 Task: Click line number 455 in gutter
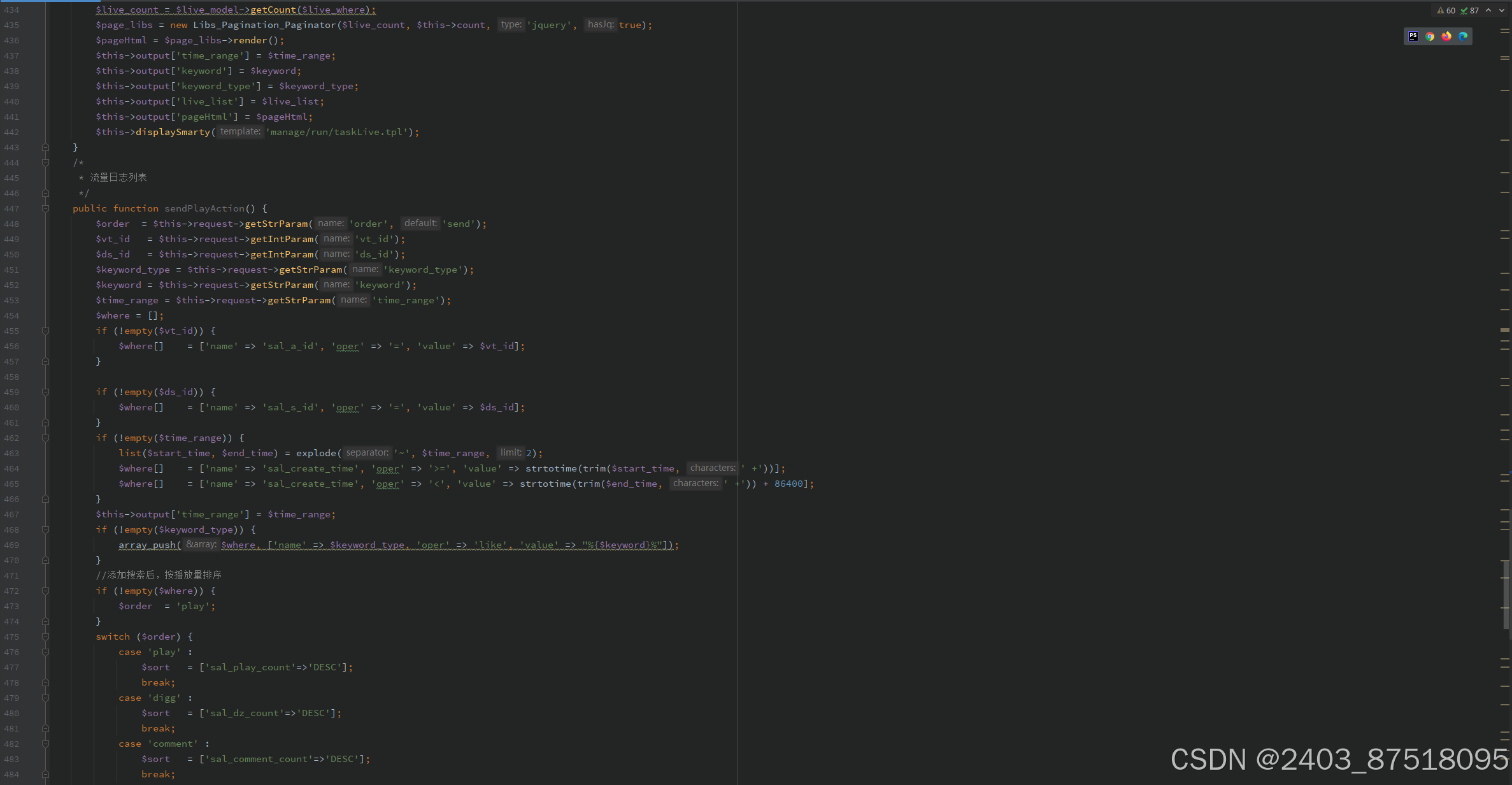tap(11, 331)
